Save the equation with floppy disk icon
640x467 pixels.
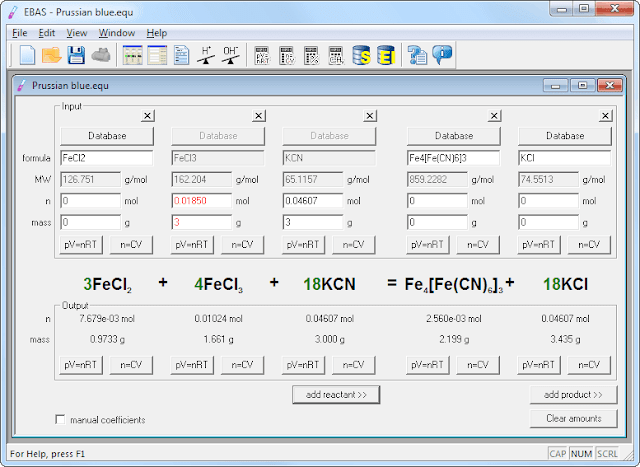[x=76, y=55]
